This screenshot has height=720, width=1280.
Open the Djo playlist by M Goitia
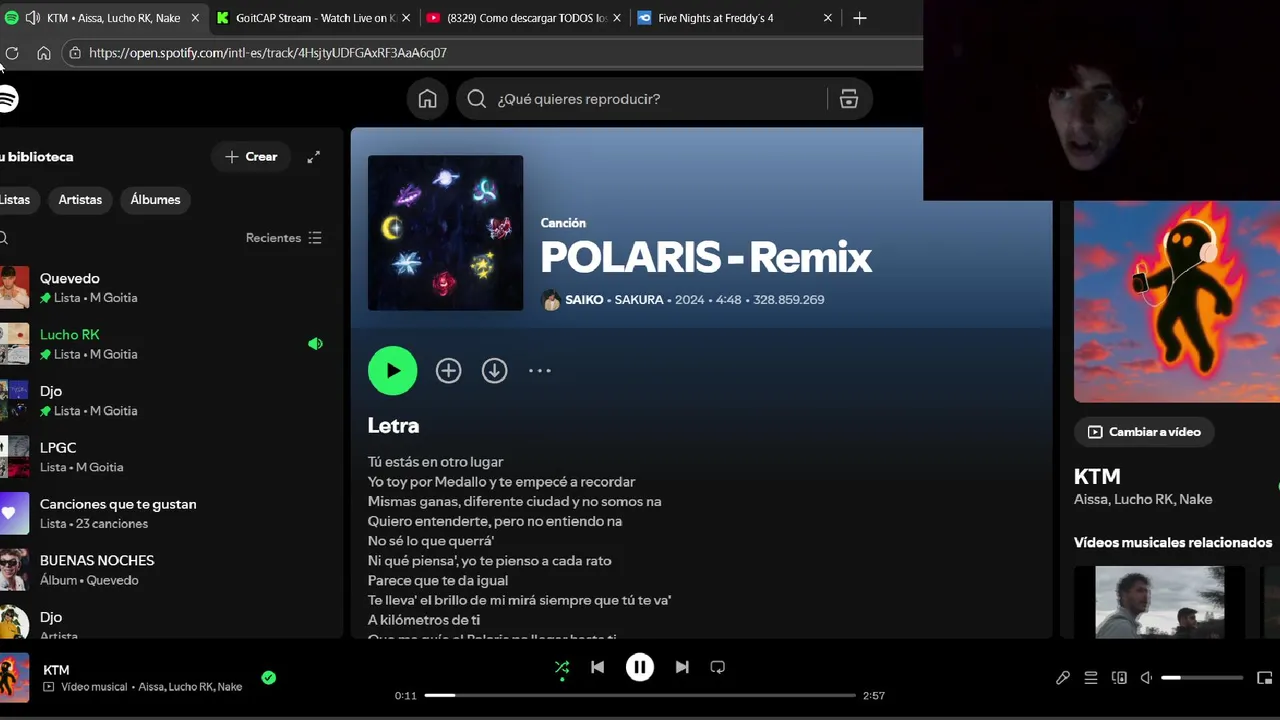pyautogui.click(x=168, y=400)
